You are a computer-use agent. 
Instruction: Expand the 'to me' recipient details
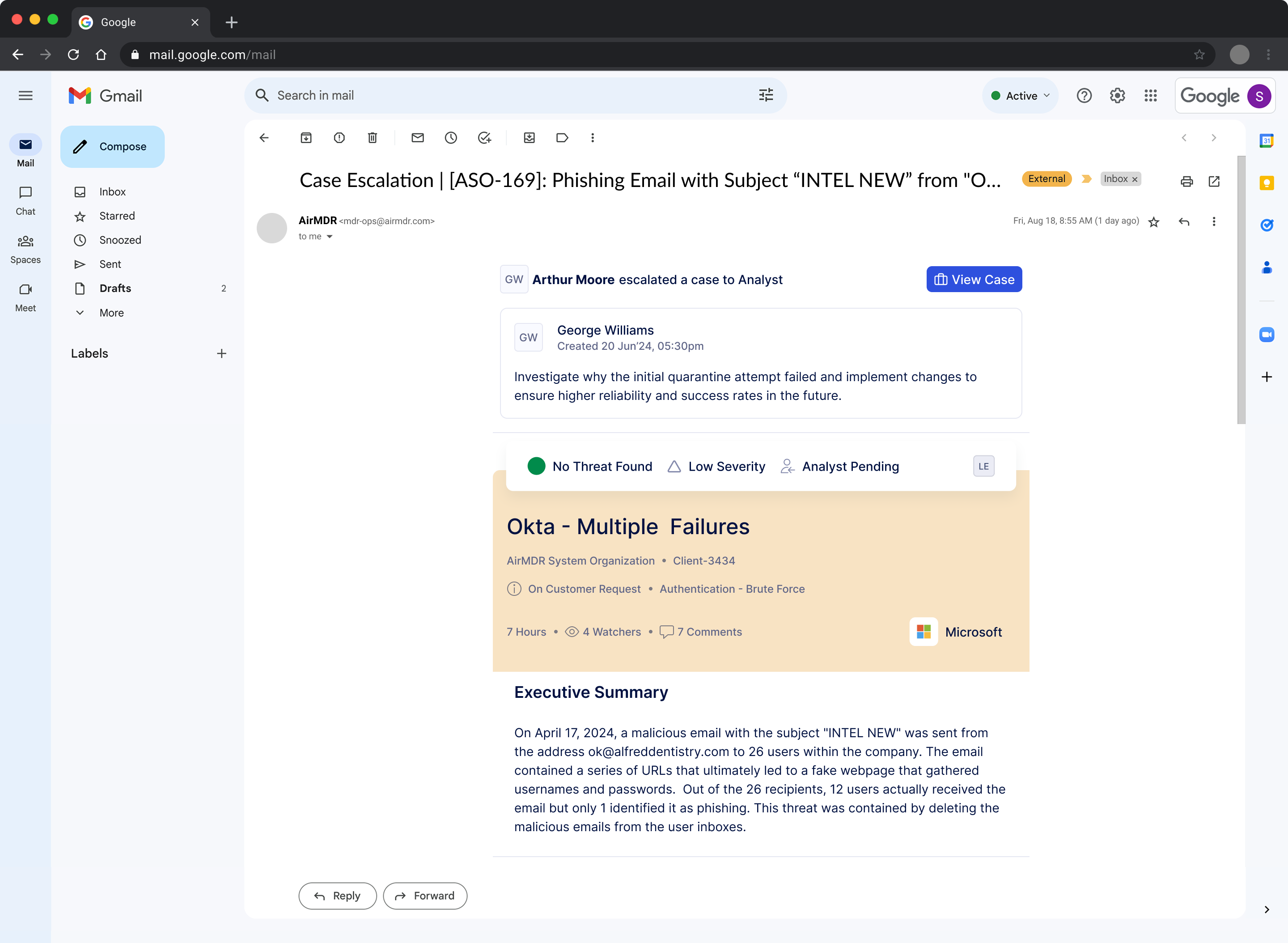(x=330, y=236)
